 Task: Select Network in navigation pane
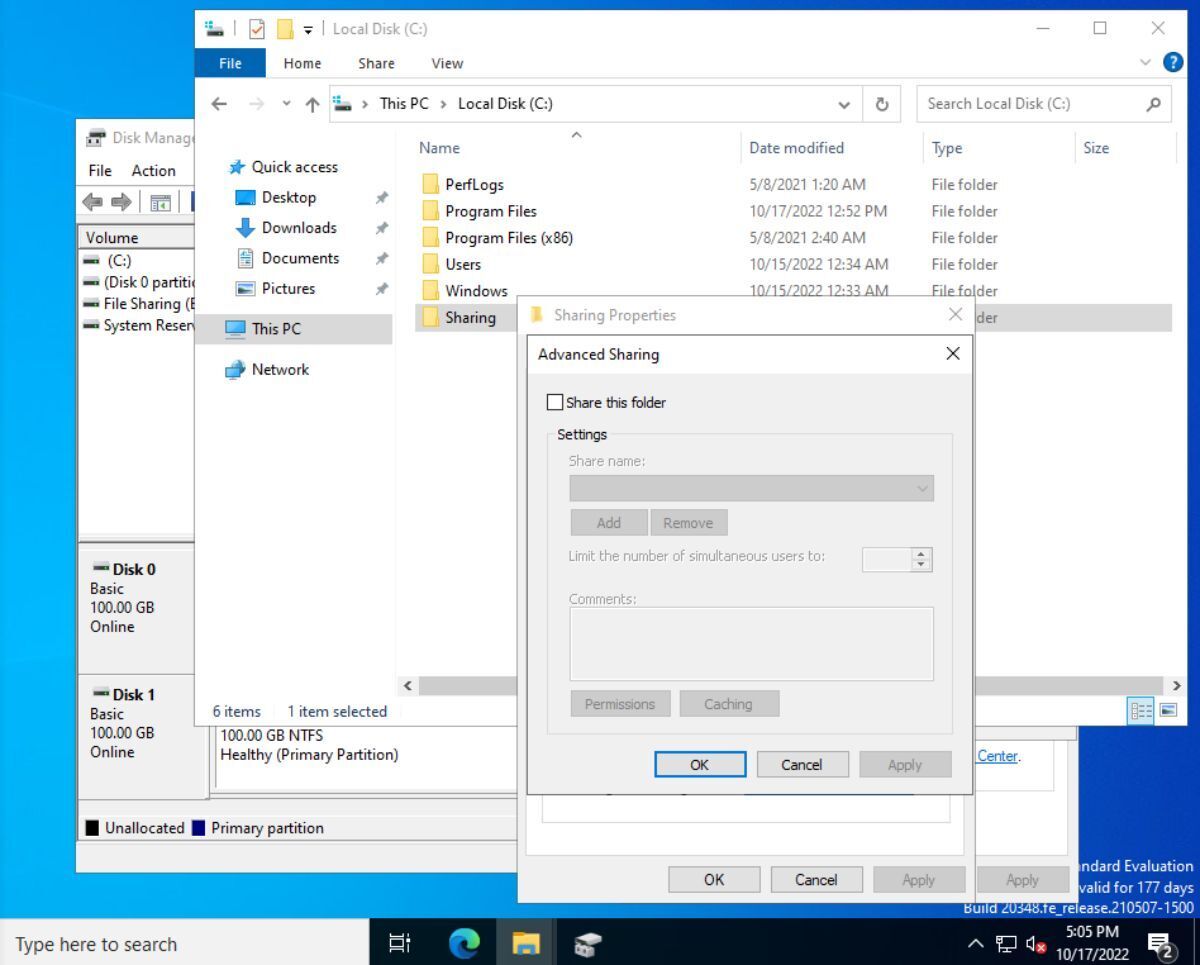pyautogui.click(x=280, y=369)
